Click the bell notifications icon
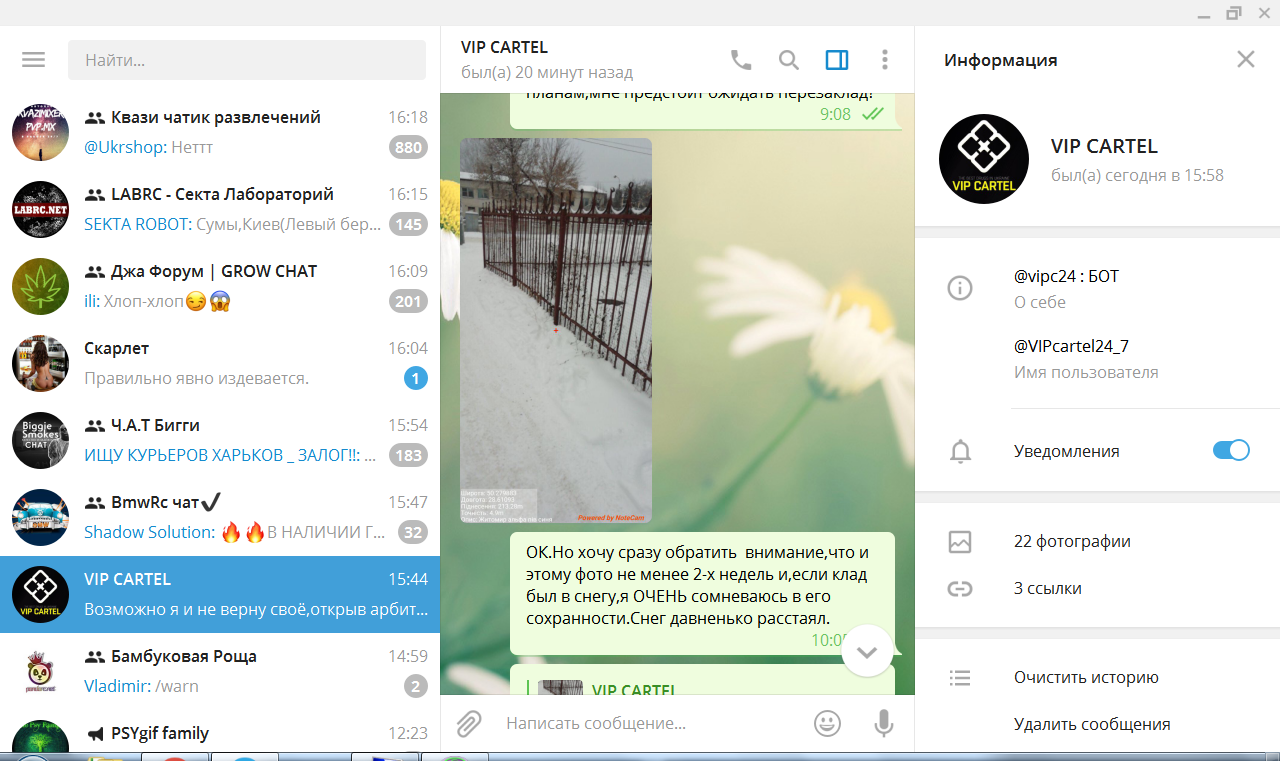 click(x=960, y=451)
